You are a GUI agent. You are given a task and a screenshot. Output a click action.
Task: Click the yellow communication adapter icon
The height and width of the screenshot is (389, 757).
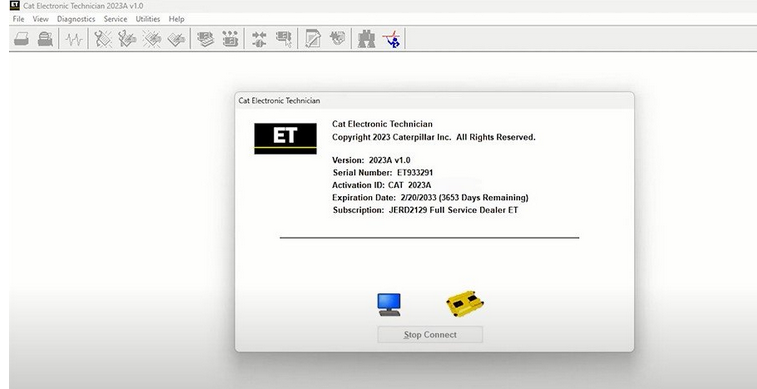[465, 304]
